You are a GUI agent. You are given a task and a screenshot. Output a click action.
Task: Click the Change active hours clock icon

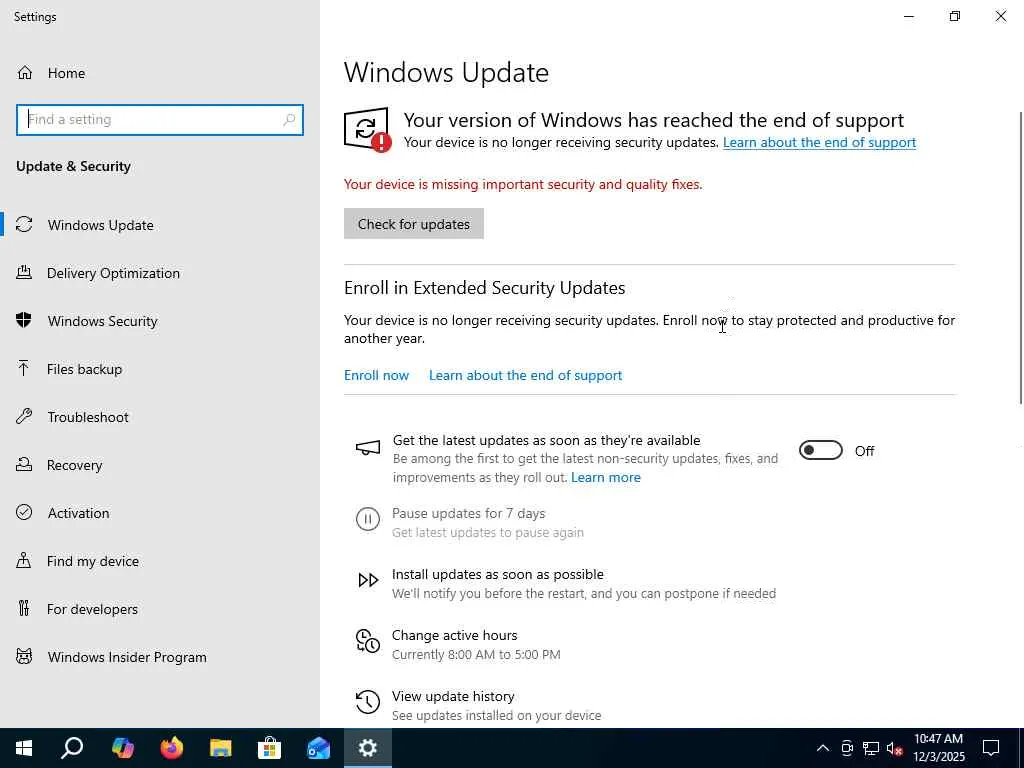(x=368, y=641)
